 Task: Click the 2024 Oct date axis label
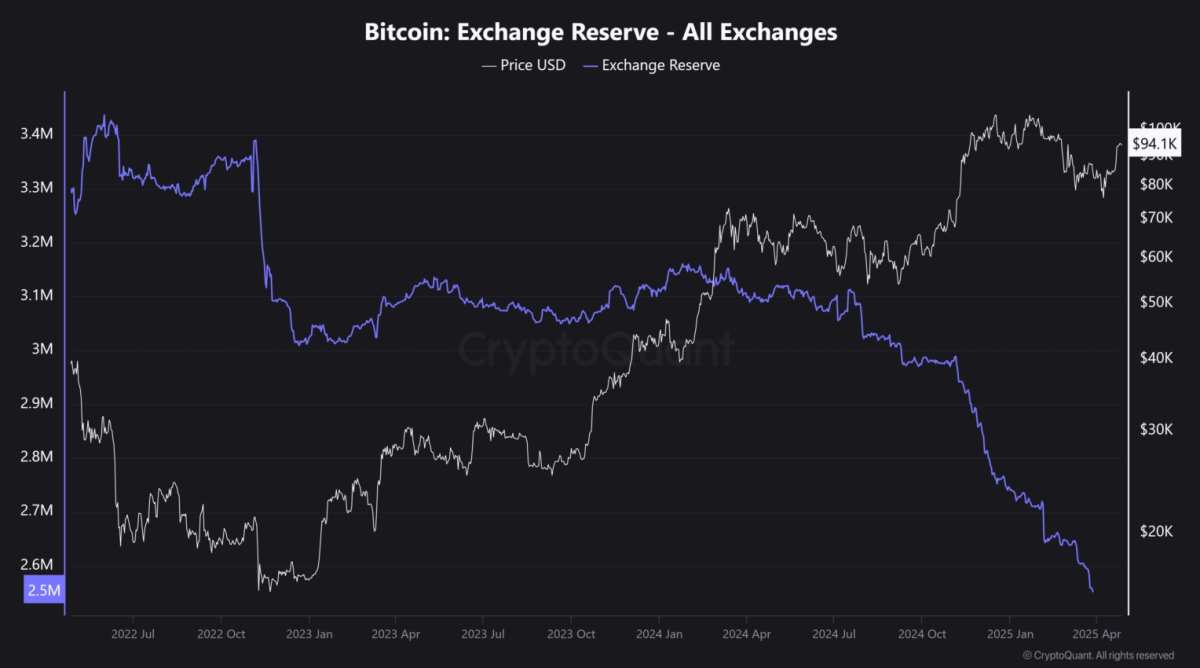click(x=923, y=634)
